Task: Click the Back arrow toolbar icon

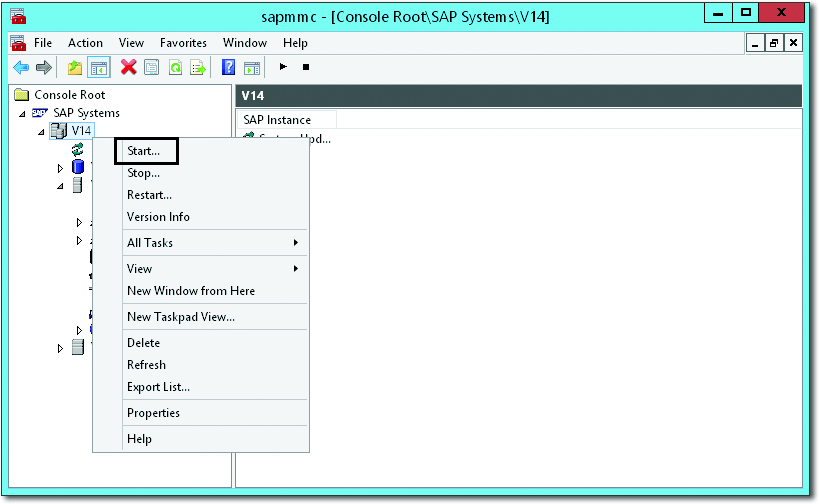Action: (21, 67)
